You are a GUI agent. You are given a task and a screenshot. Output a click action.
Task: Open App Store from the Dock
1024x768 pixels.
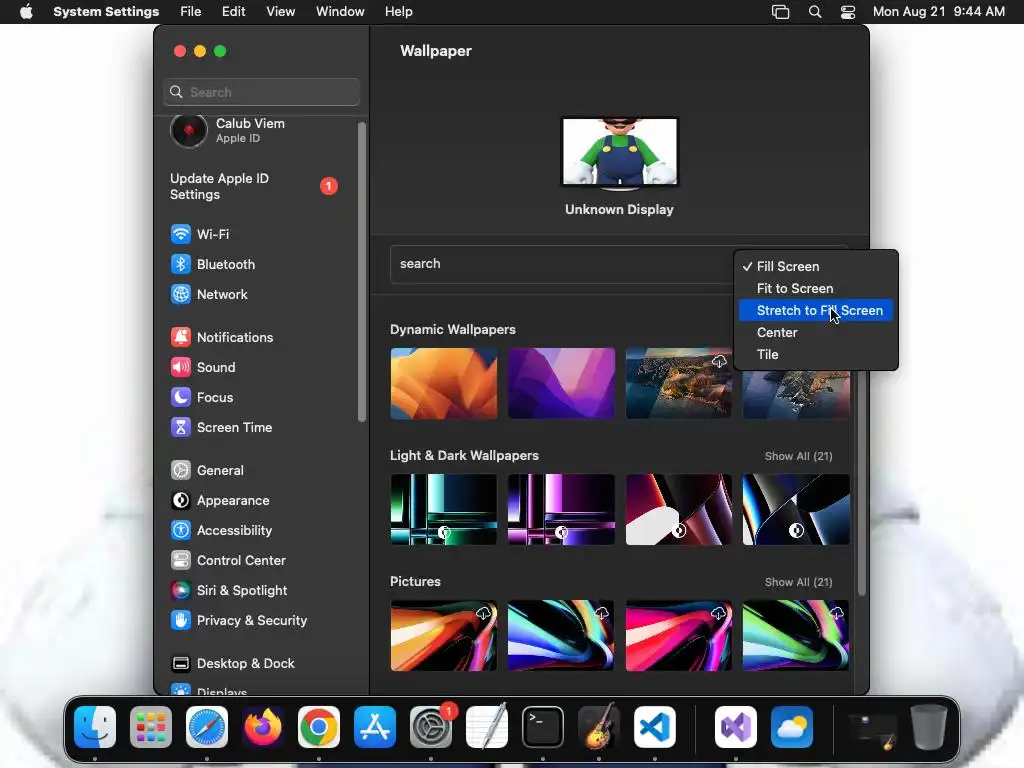pos(375,727)
